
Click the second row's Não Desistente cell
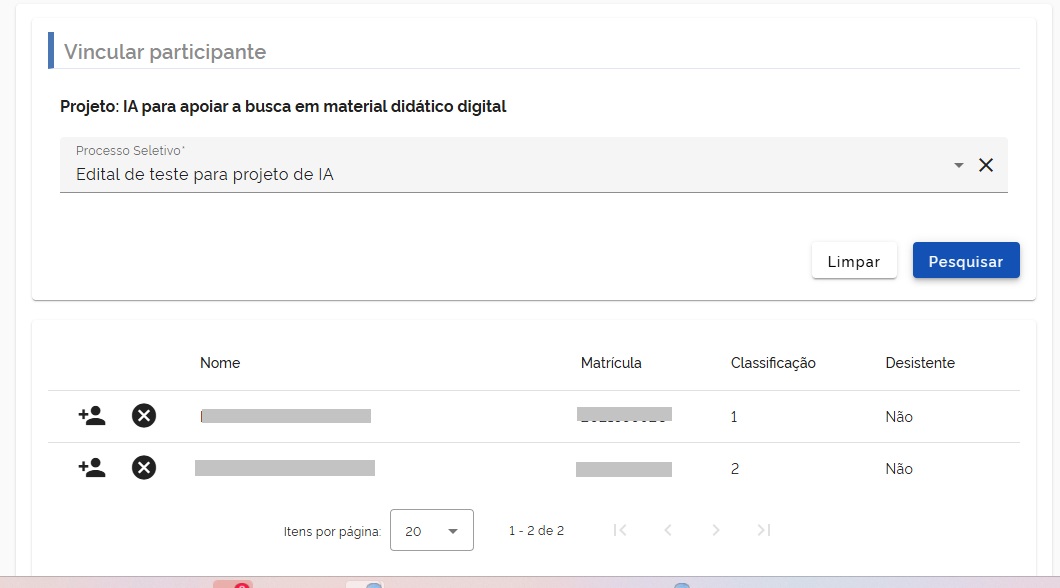[899, 469]
